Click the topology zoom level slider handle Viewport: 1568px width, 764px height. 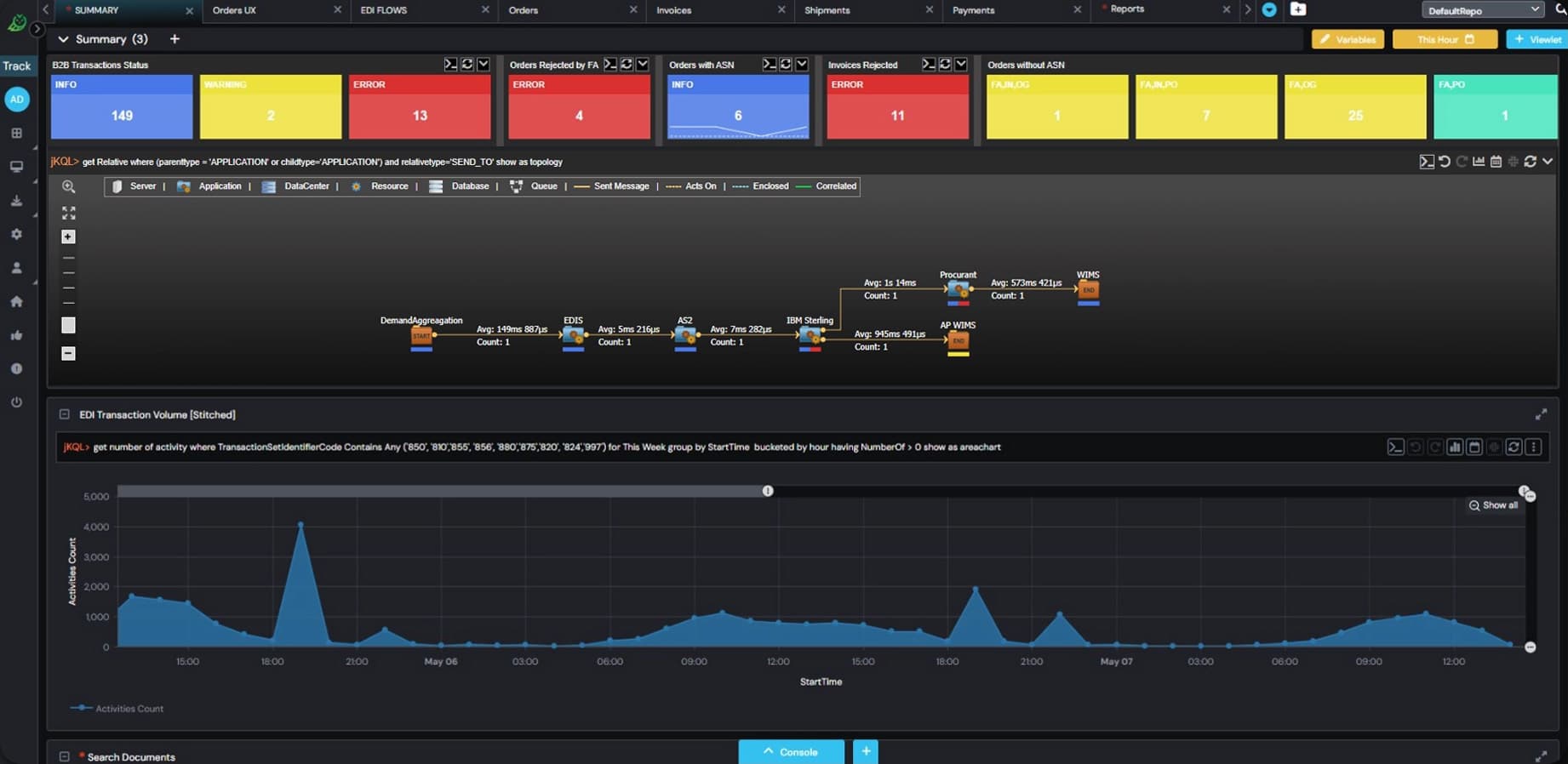(x=69, y=325)
